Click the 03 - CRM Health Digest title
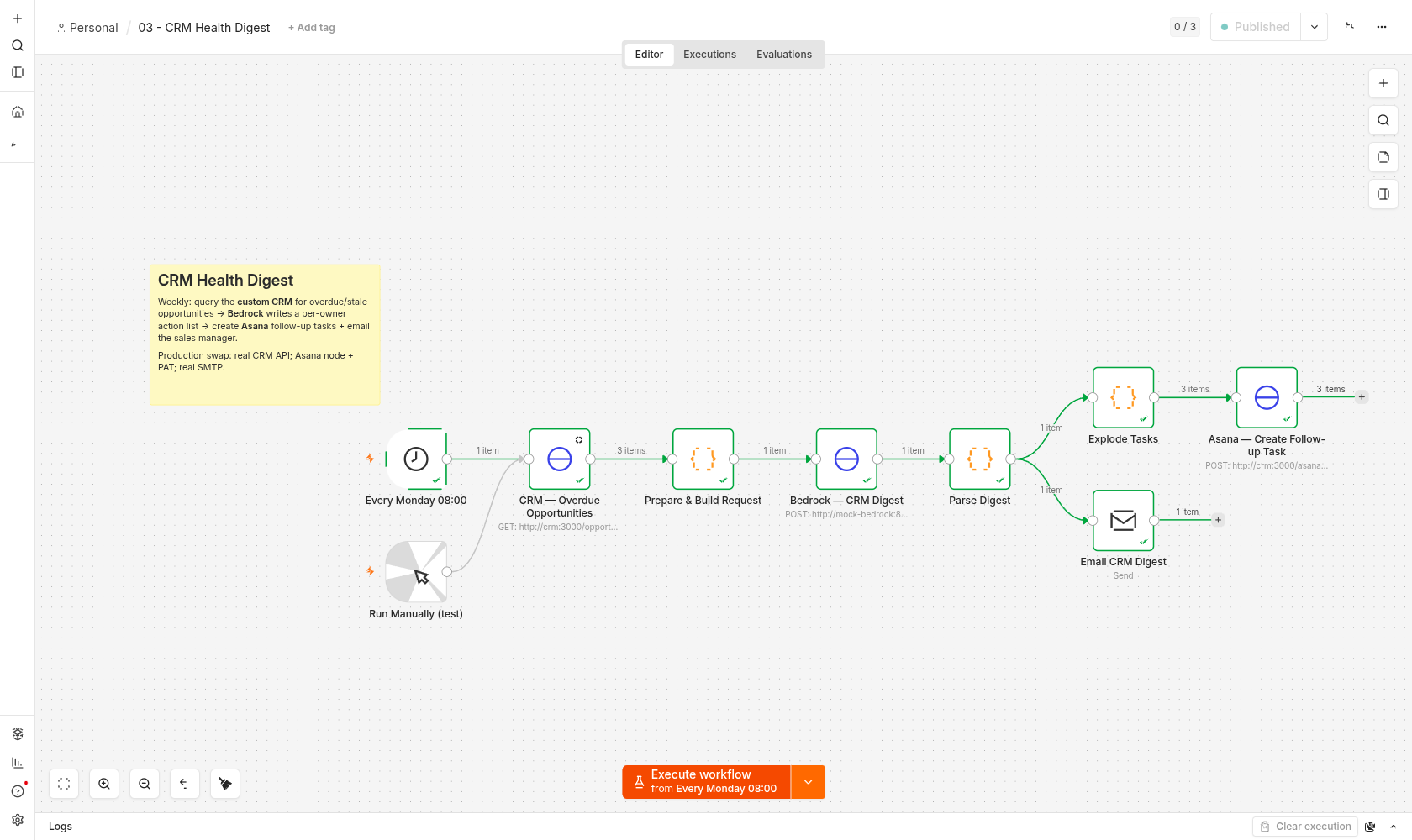 pyautogui.click(x=204, y=28)
